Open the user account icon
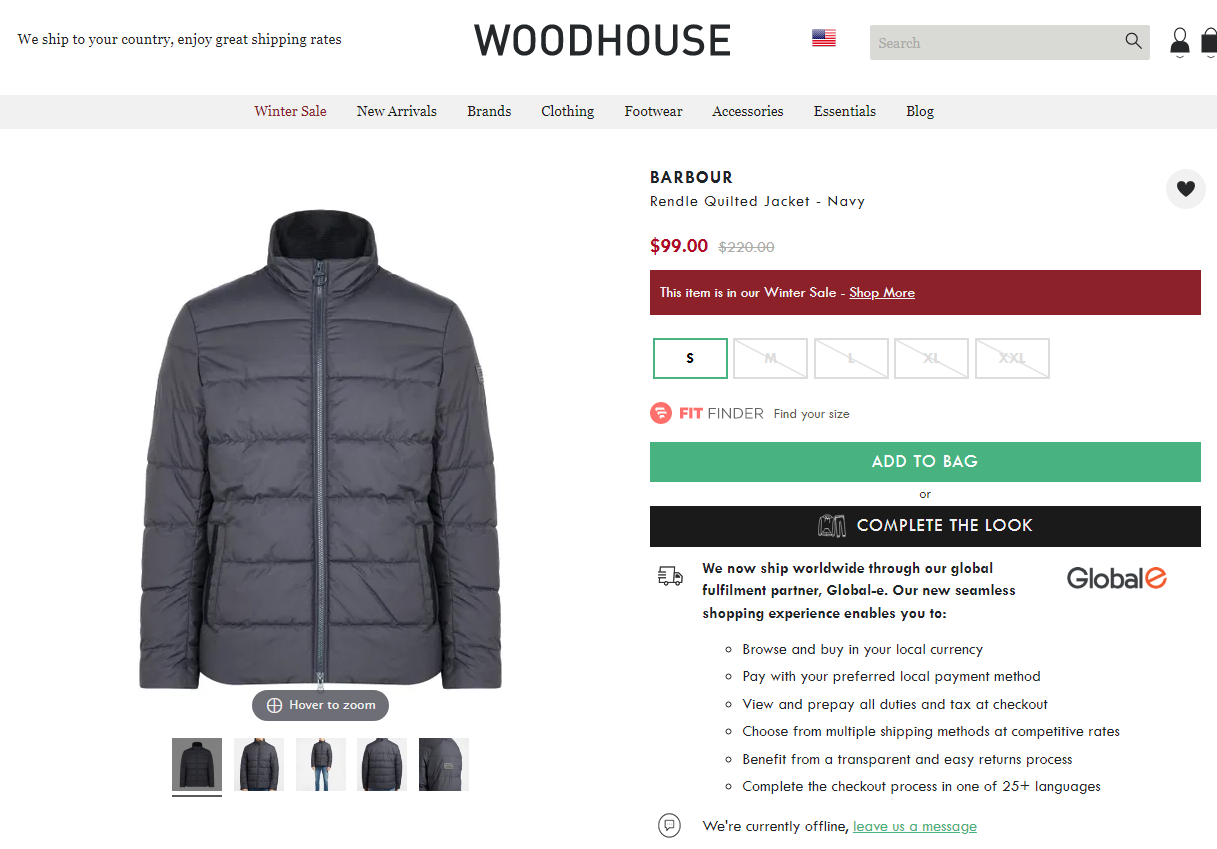Image resolution: width=1217 pixels, height=849 pixels. point(1180,42)
